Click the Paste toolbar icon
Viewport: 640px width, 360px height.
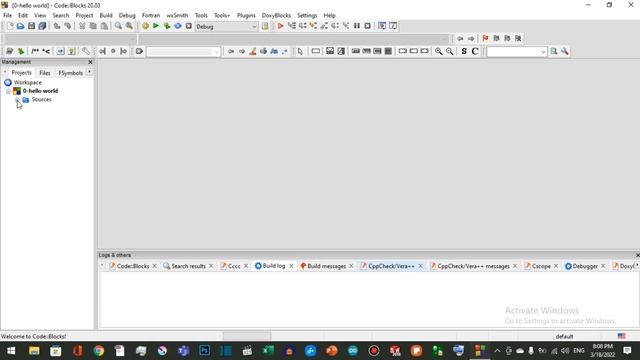click(104, 26)
